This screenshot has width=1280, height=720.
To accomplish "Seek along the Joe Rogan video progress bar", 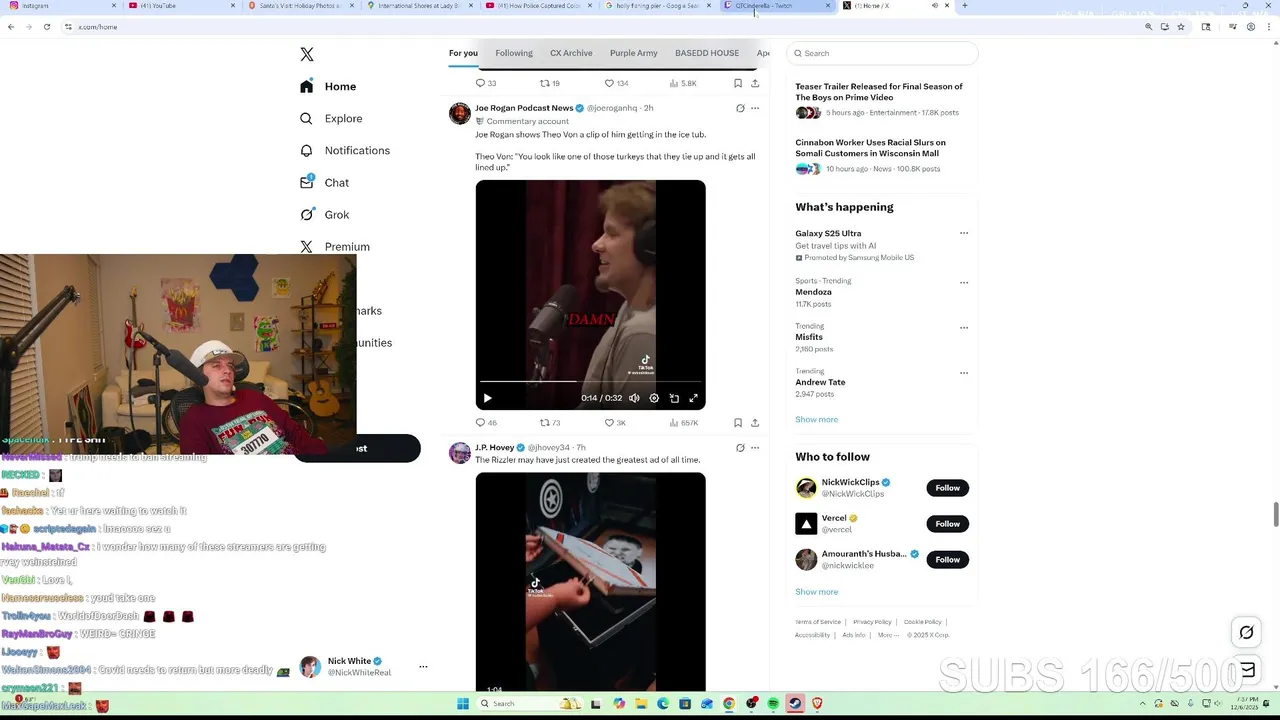I will click(x=590, y=381).
